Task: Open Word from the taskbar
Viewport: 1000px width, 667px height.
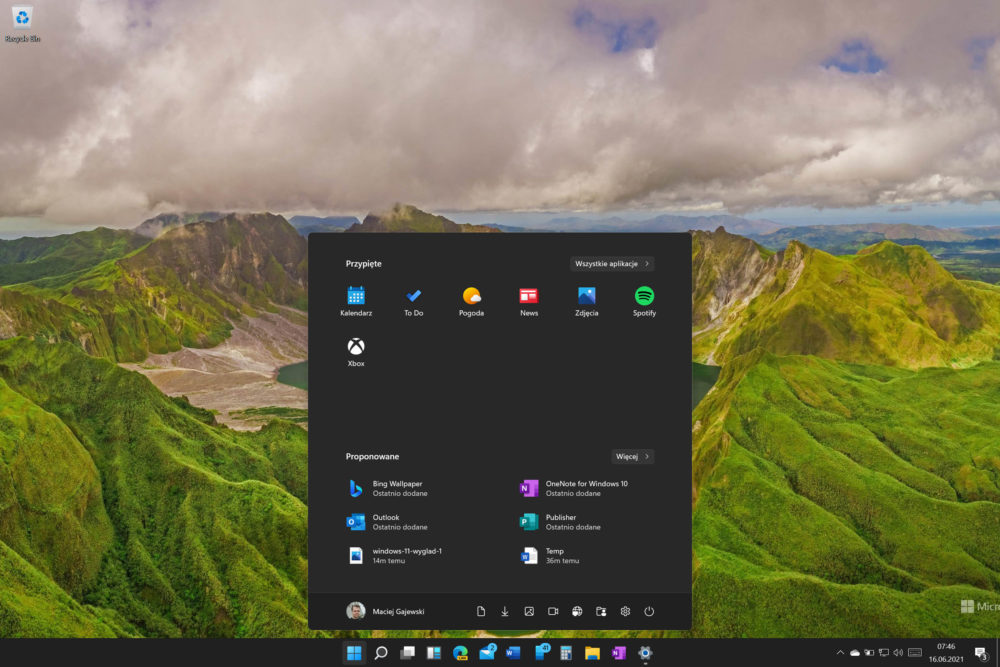Action: point(513,653)
